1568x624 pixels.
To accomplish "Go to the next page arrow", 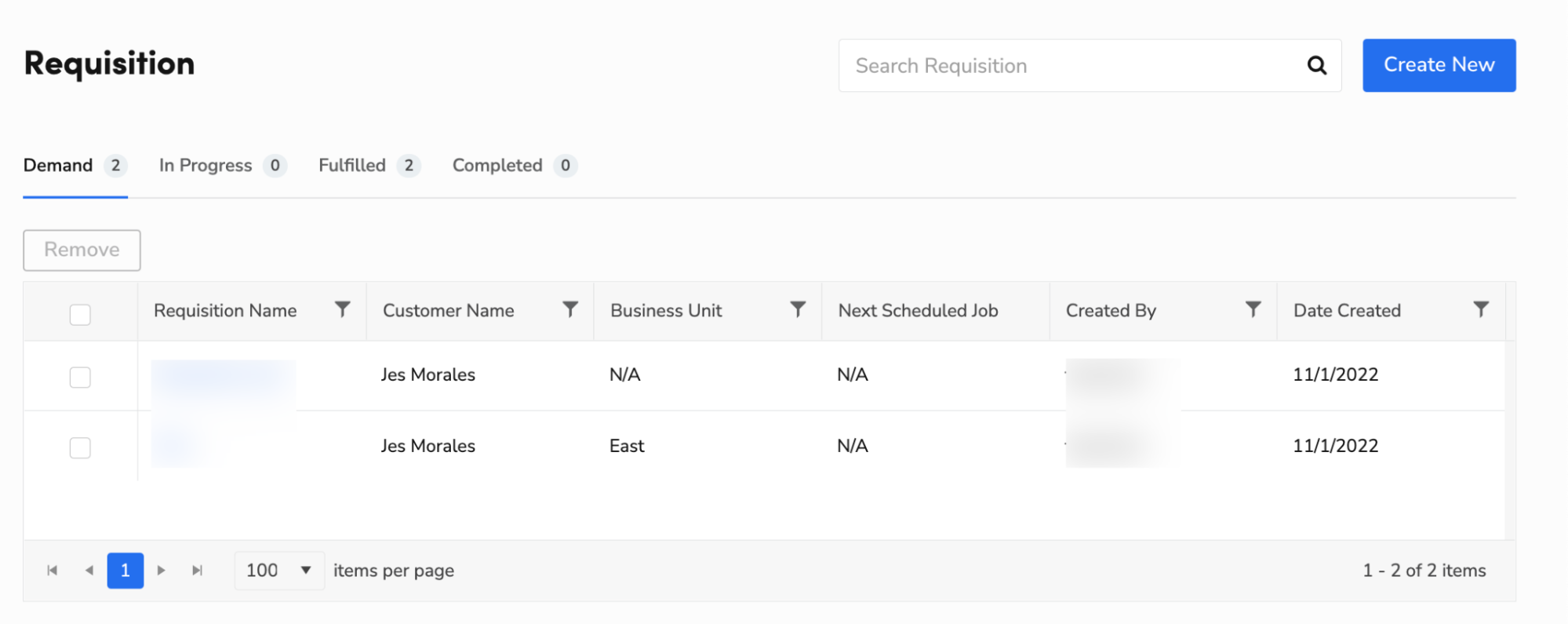I will click(x=162, y=571).
